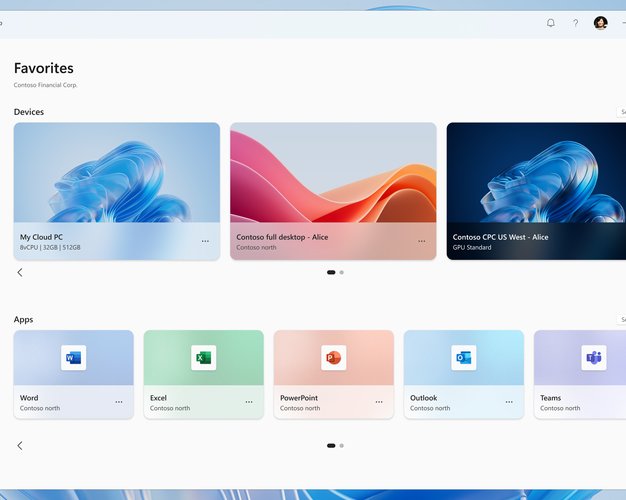Click Contoso north under Teams
626x500 pixels.
tap(560, 408)
